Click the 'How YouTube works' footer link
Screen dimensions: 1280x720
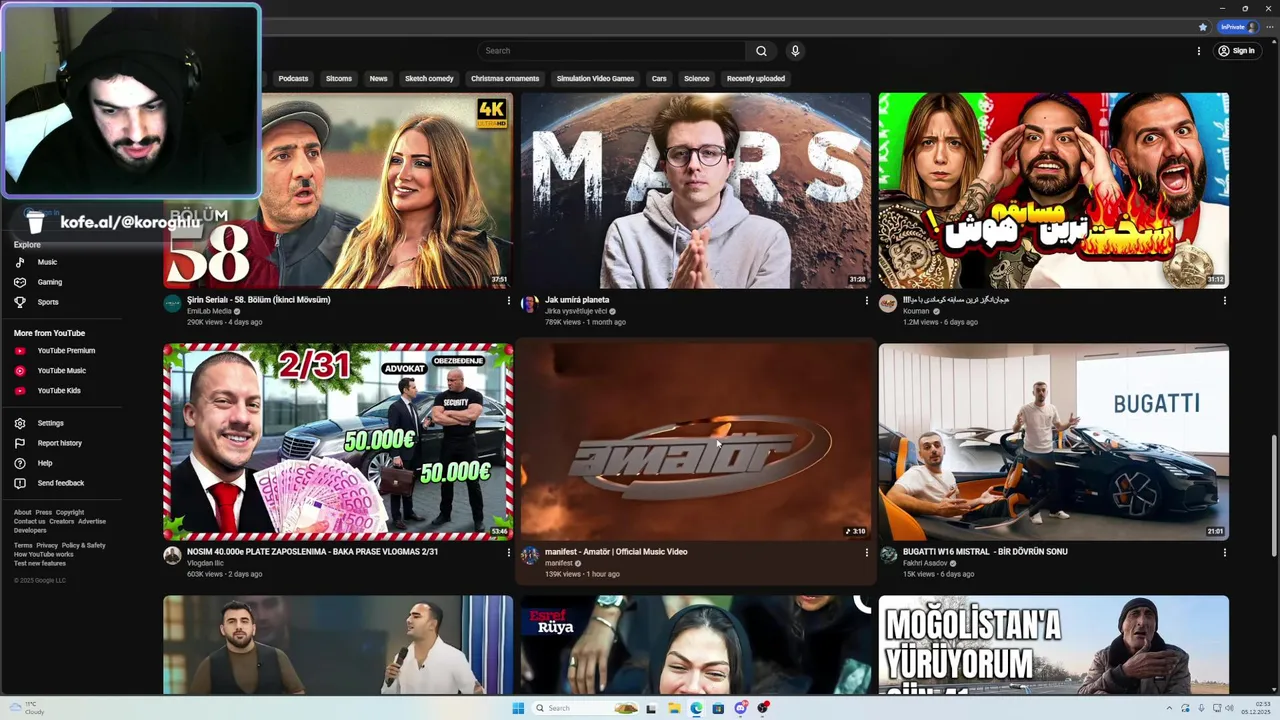click(43, 554)
